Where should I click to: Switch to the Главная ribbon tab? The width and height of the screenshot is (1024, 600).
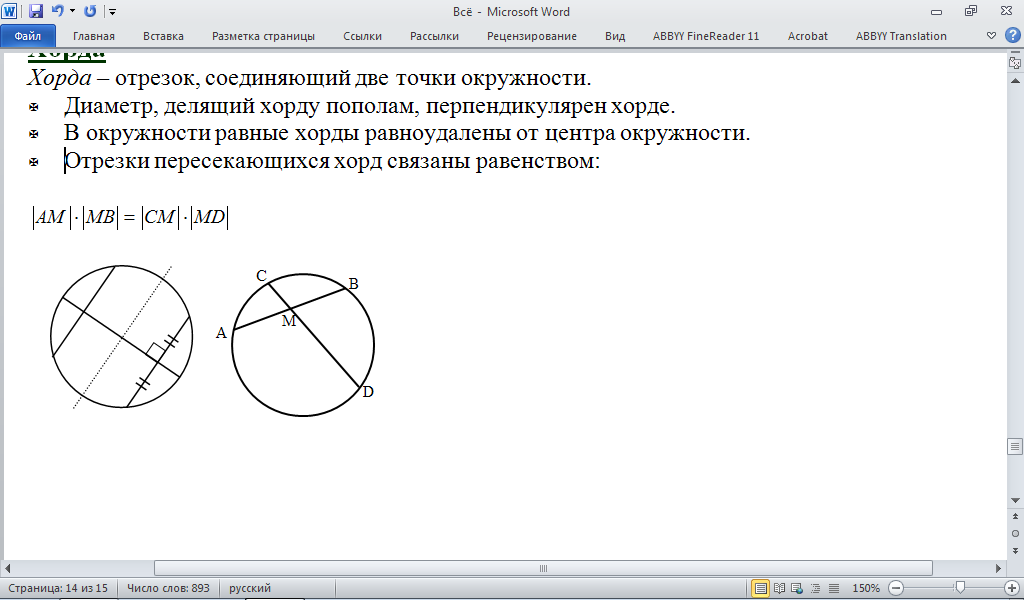(x=93, y=36)
